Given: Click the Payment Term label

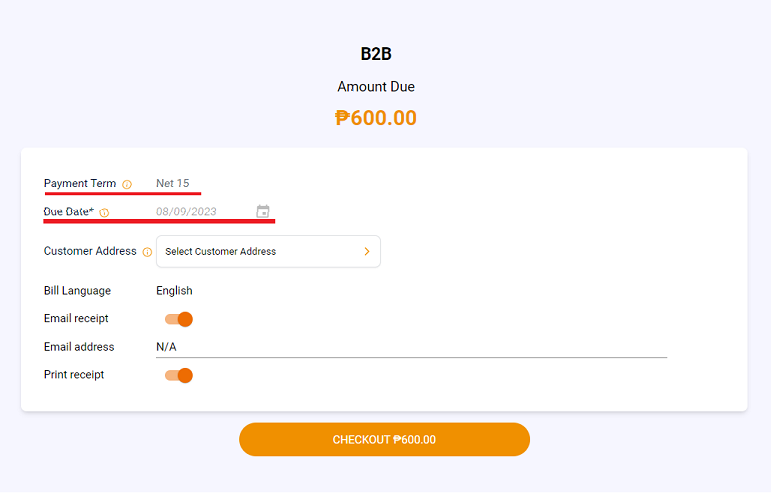Looking at the screenshot, I should pos(80,183).
